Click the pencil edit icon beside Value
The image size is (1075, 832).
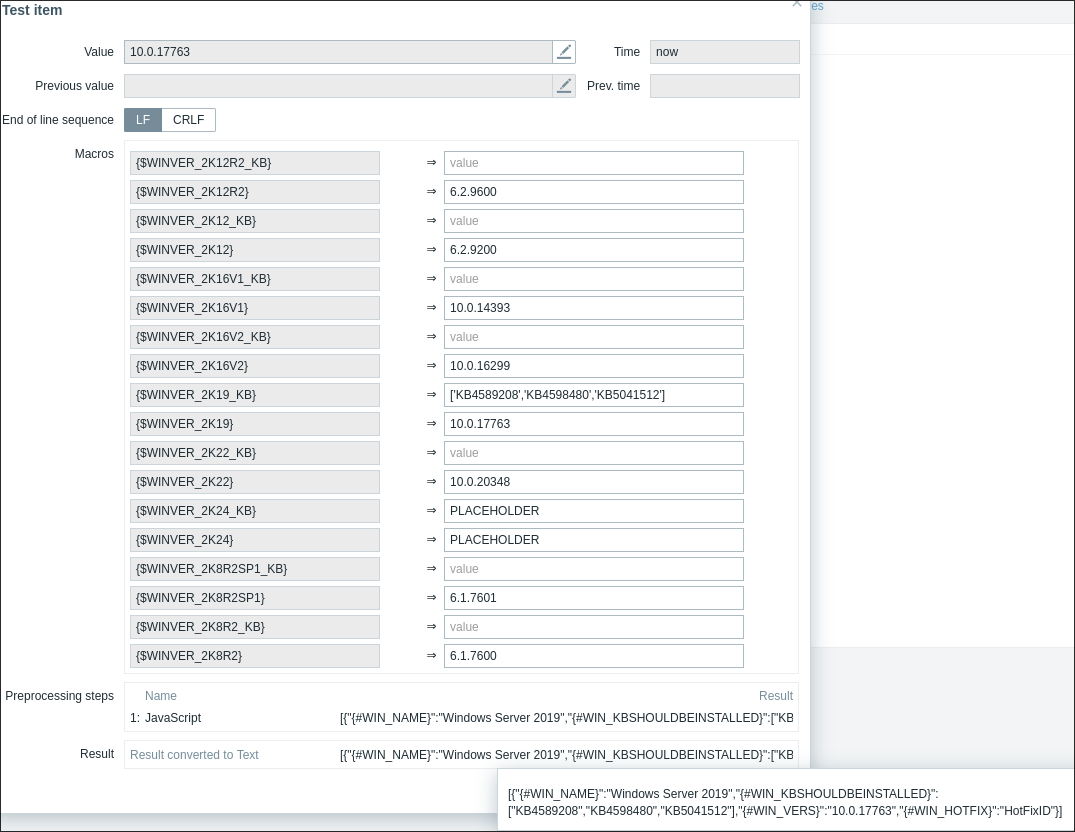point(564,52)
